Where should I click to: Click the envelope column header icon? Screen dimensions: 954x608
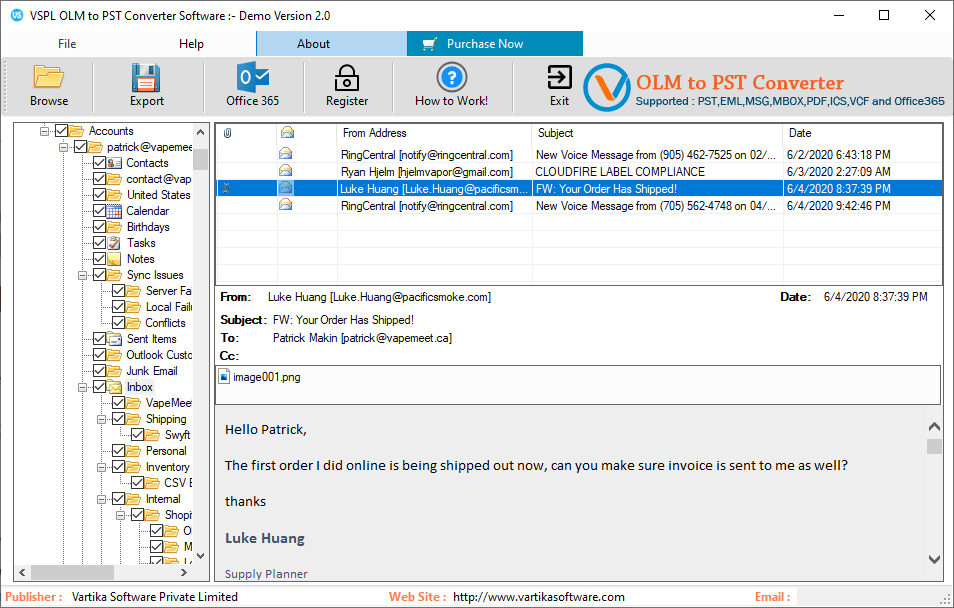tap(287, 132)
